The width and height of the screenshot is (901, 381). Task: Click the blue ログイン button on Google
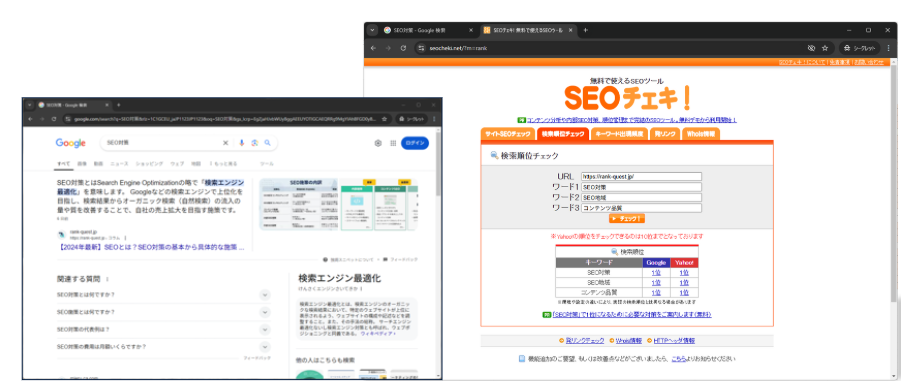pos(415,143)
